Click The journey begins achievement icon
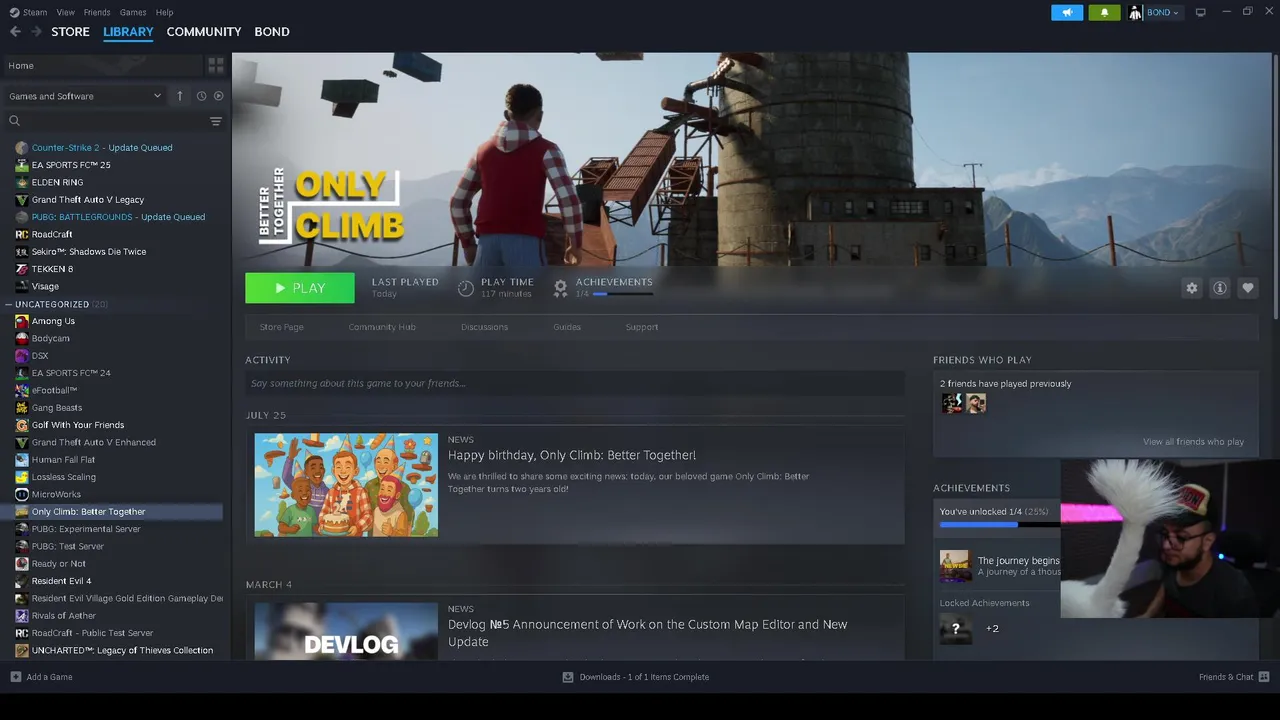The image size is (1280, 720). point(955,566)
